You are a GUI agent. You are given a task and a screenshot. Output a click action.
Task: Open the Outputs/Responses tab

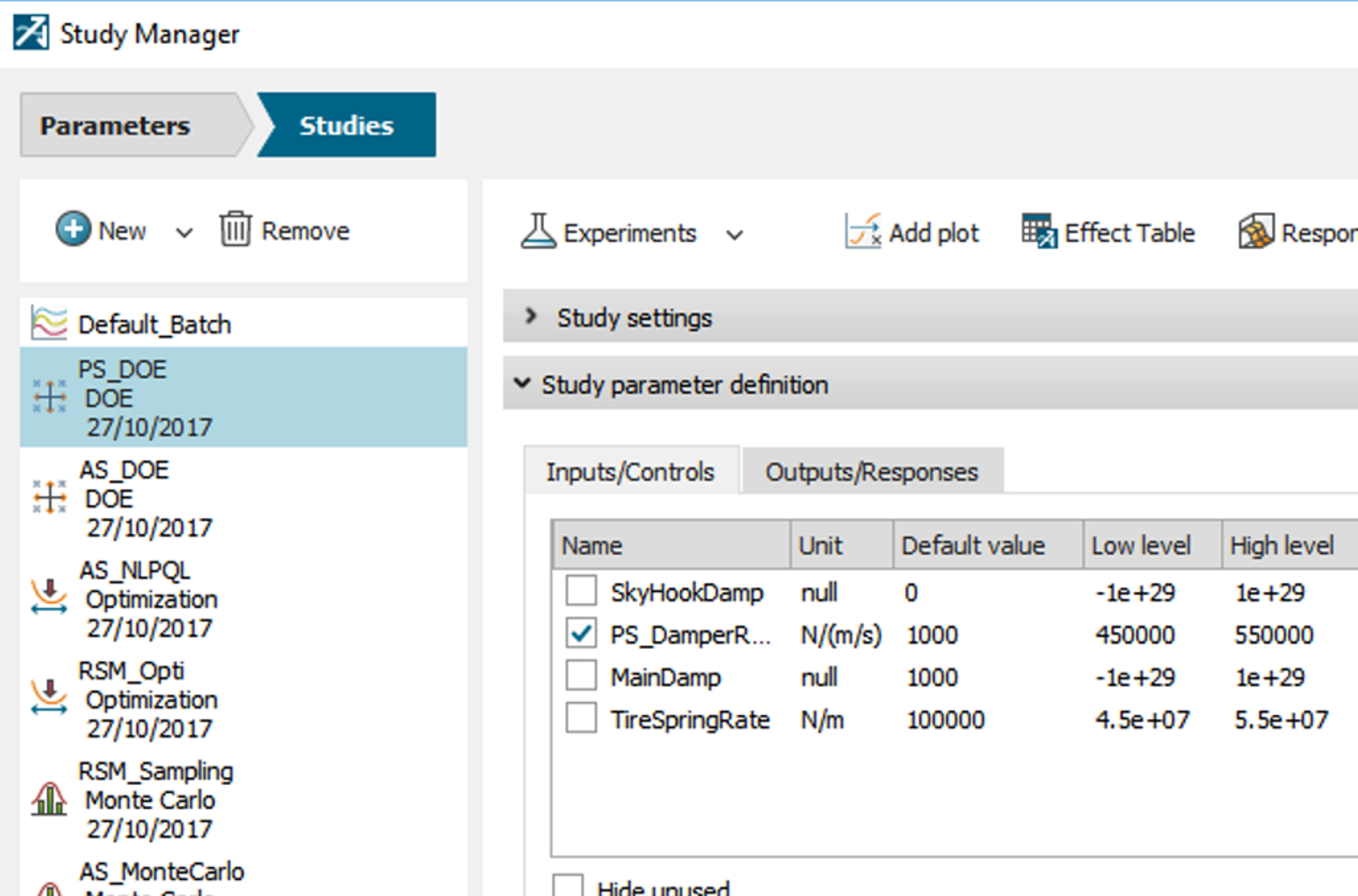[872, 471]
